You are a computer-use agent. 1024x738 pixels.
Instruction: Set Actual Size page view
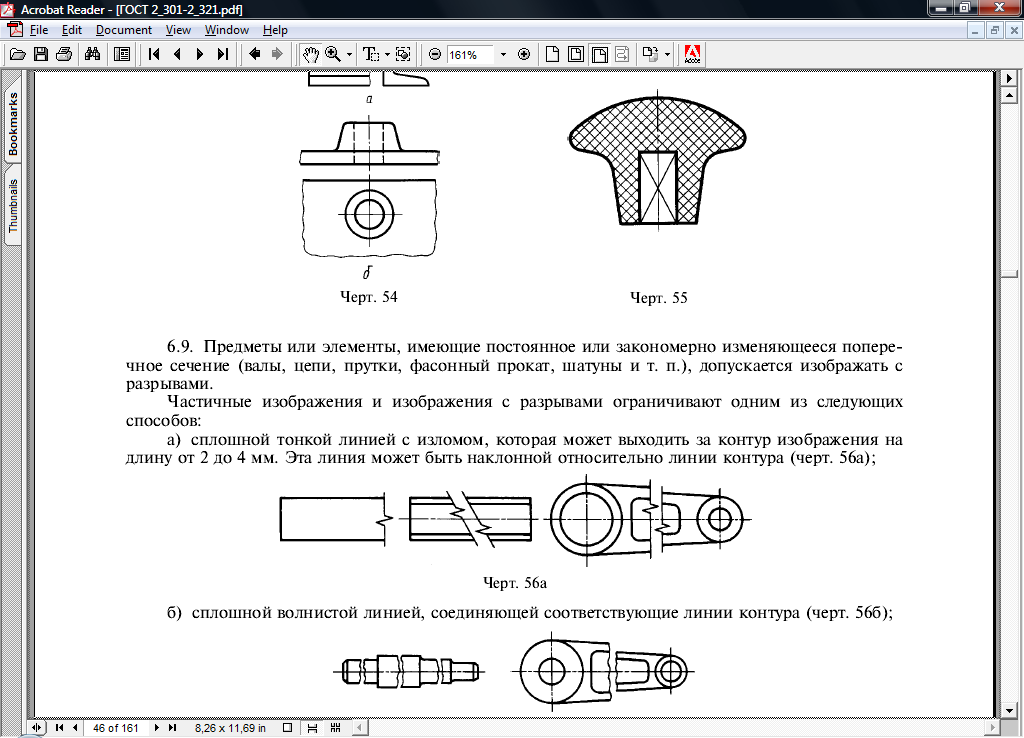[552, 54]
